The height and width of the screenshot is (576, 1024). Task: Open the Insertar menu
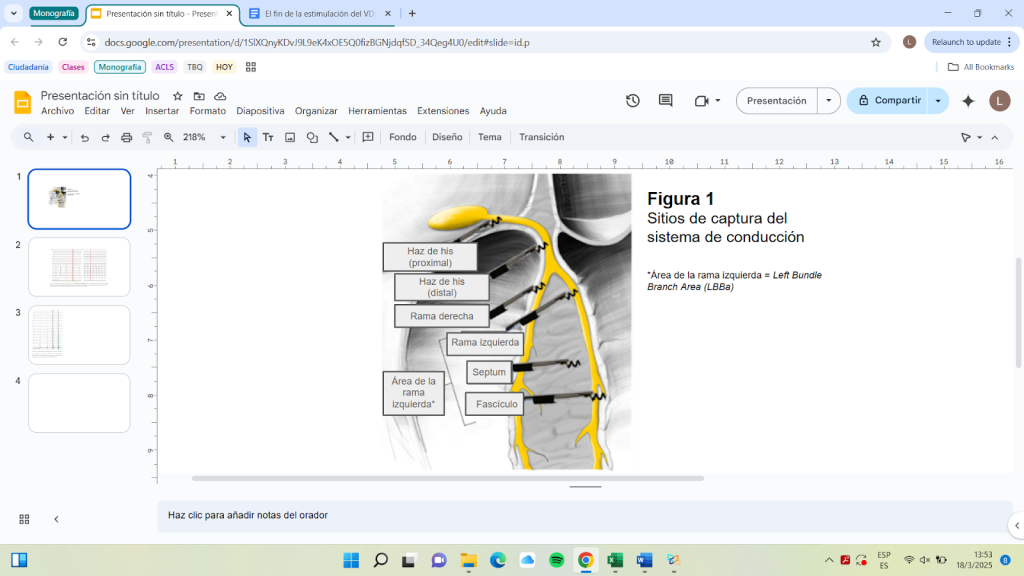(x=162, y=111)
